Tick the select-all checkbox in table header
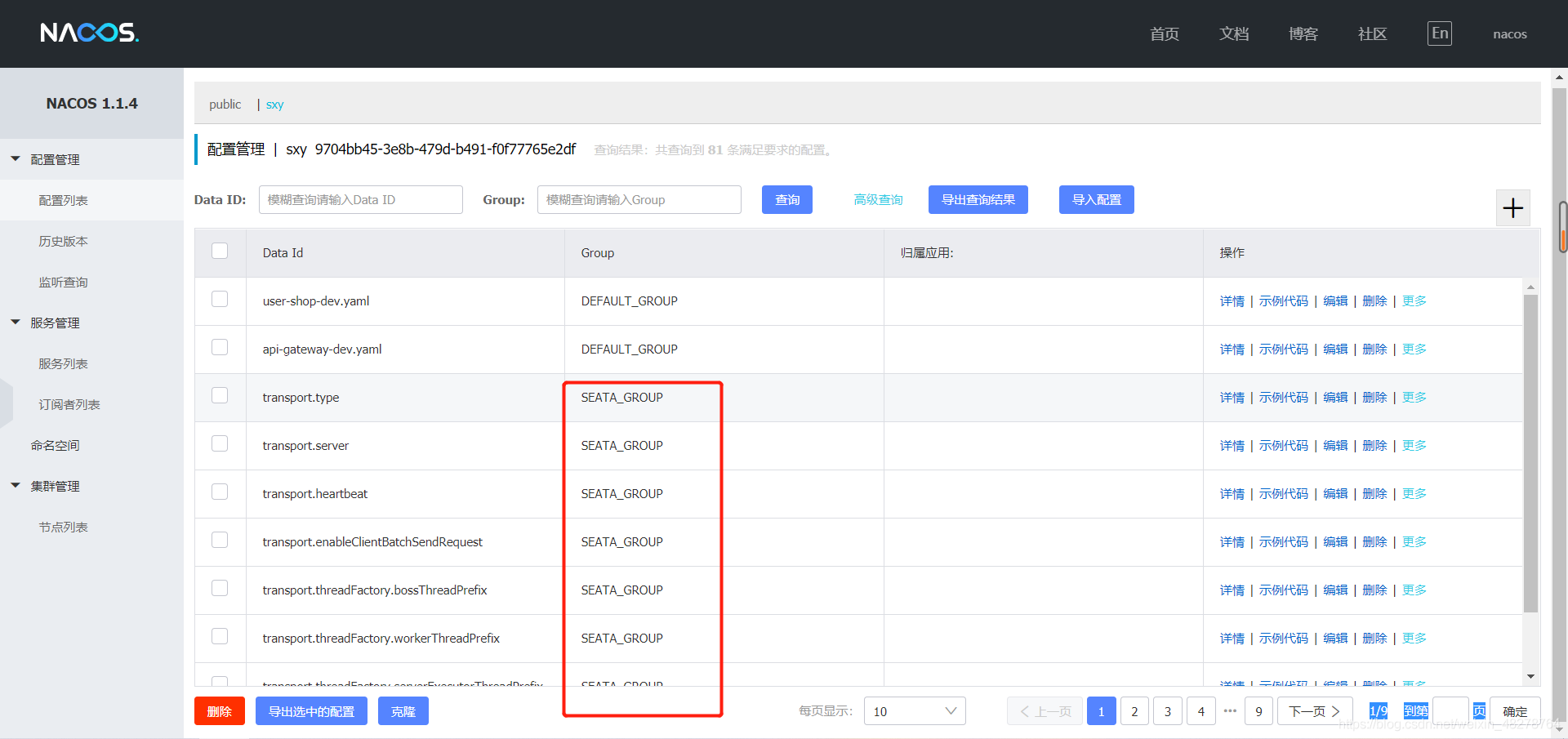1568x739 pixels. pyautogui.click(x=220, y=251)
